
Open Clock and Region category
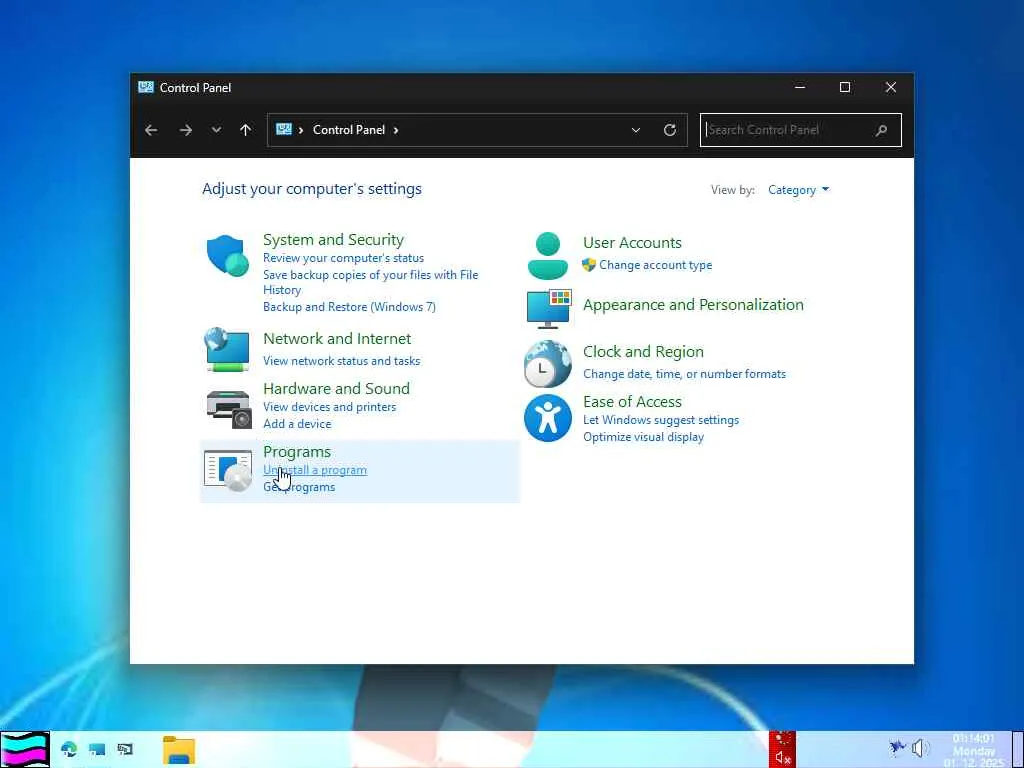(x=643, y=352)
